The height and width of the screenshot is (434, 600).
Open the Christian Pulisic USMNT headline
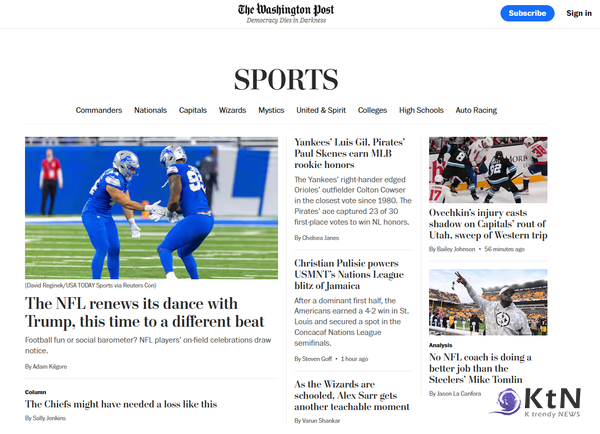tap(349, 274)
